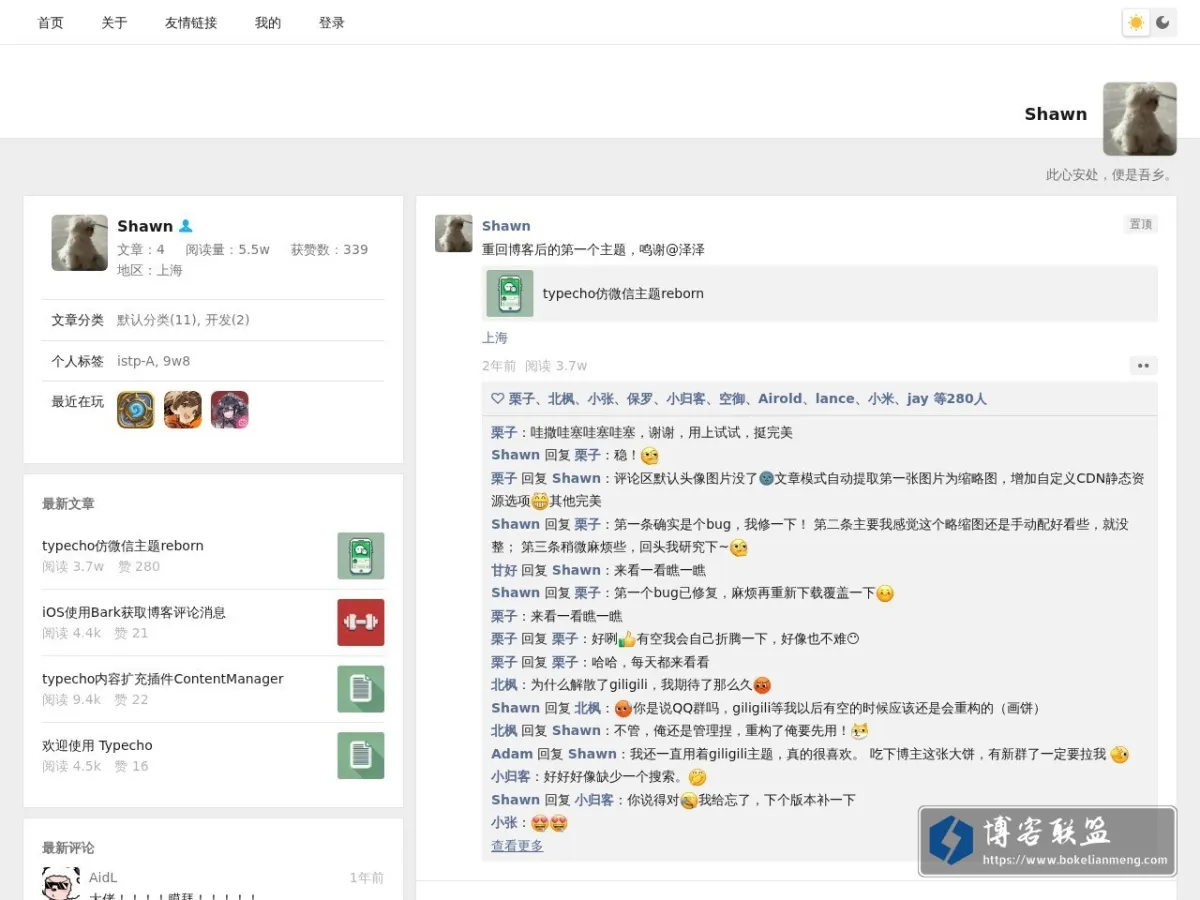Open 登录 in the top navigation
Screen dimensions: 1200x900
tap(332, 23)
